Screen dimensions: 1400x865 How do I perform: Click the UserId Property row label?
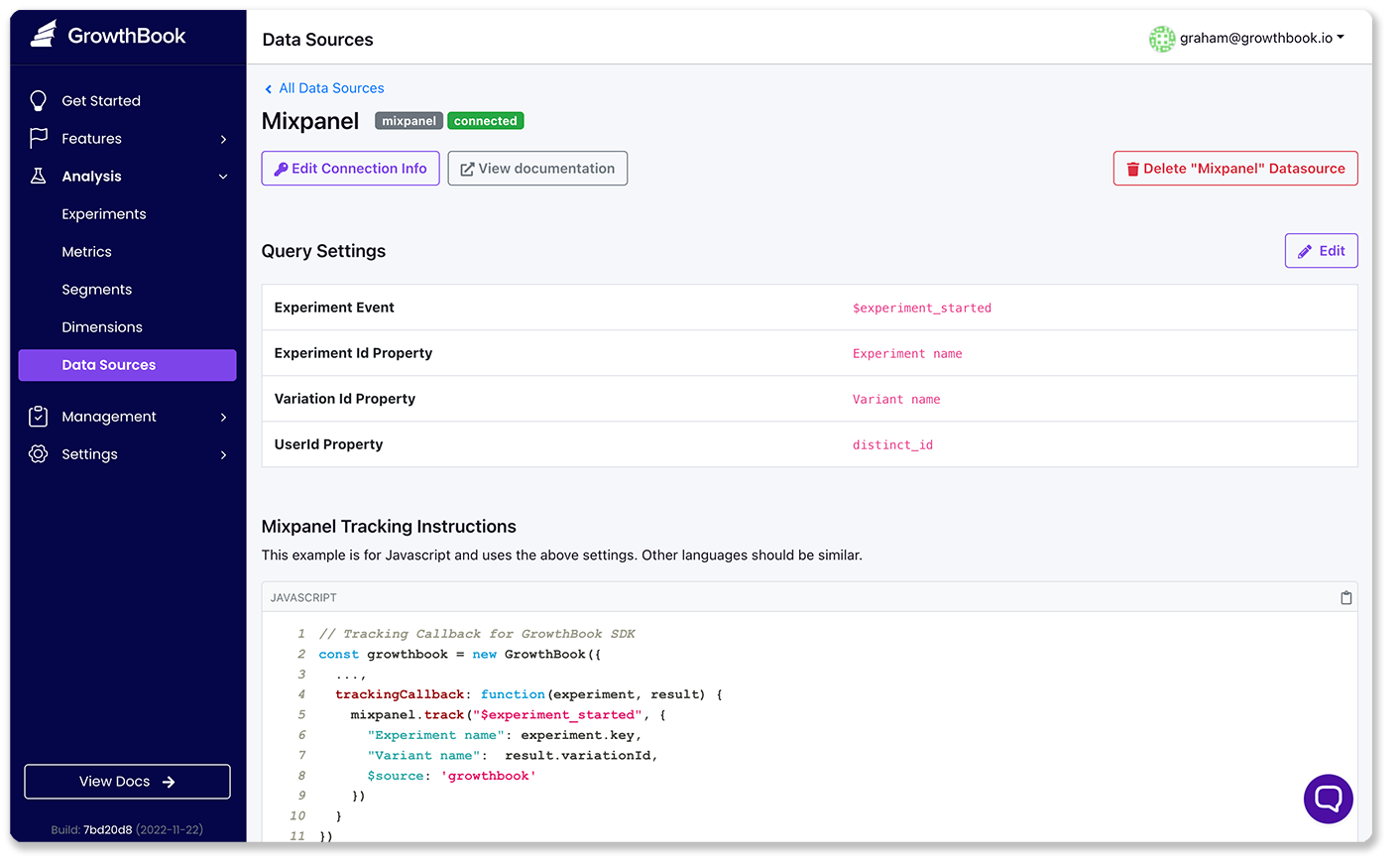coord(328,444)
